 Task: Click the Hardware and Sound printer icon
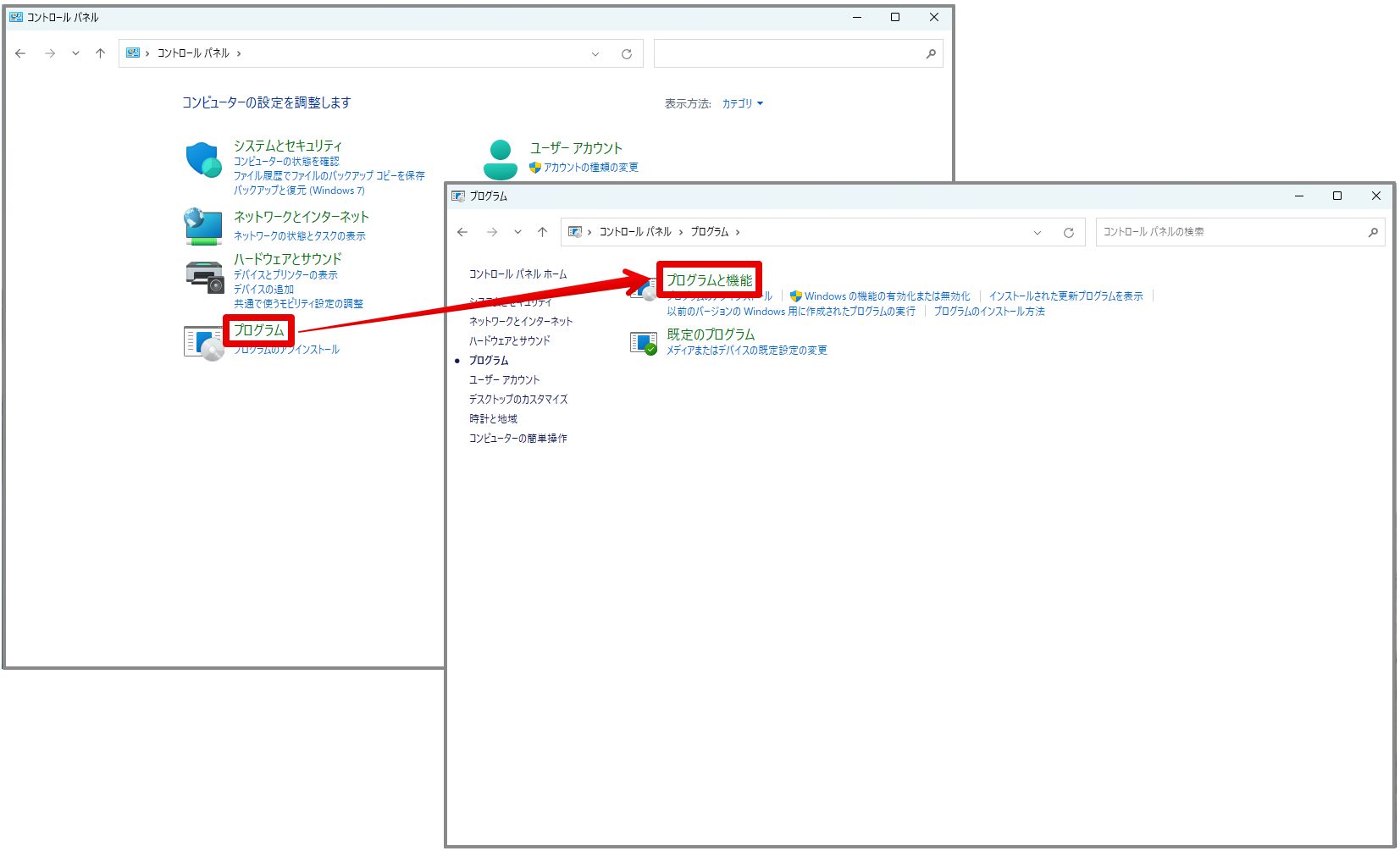click(204, 277)
